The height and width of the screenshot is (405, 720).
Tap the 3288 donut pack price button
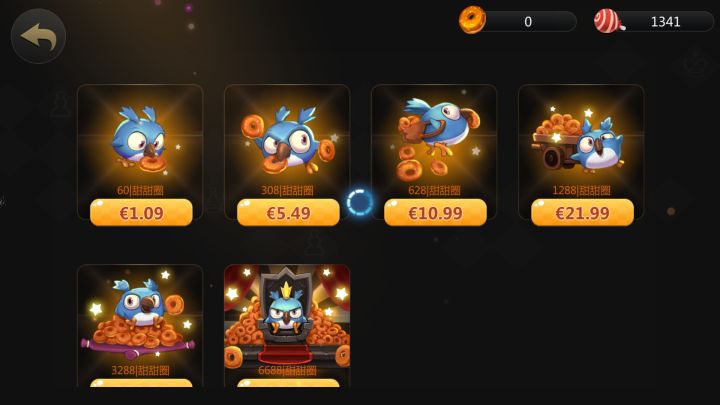pyautogui.click(x=141, y=383)
